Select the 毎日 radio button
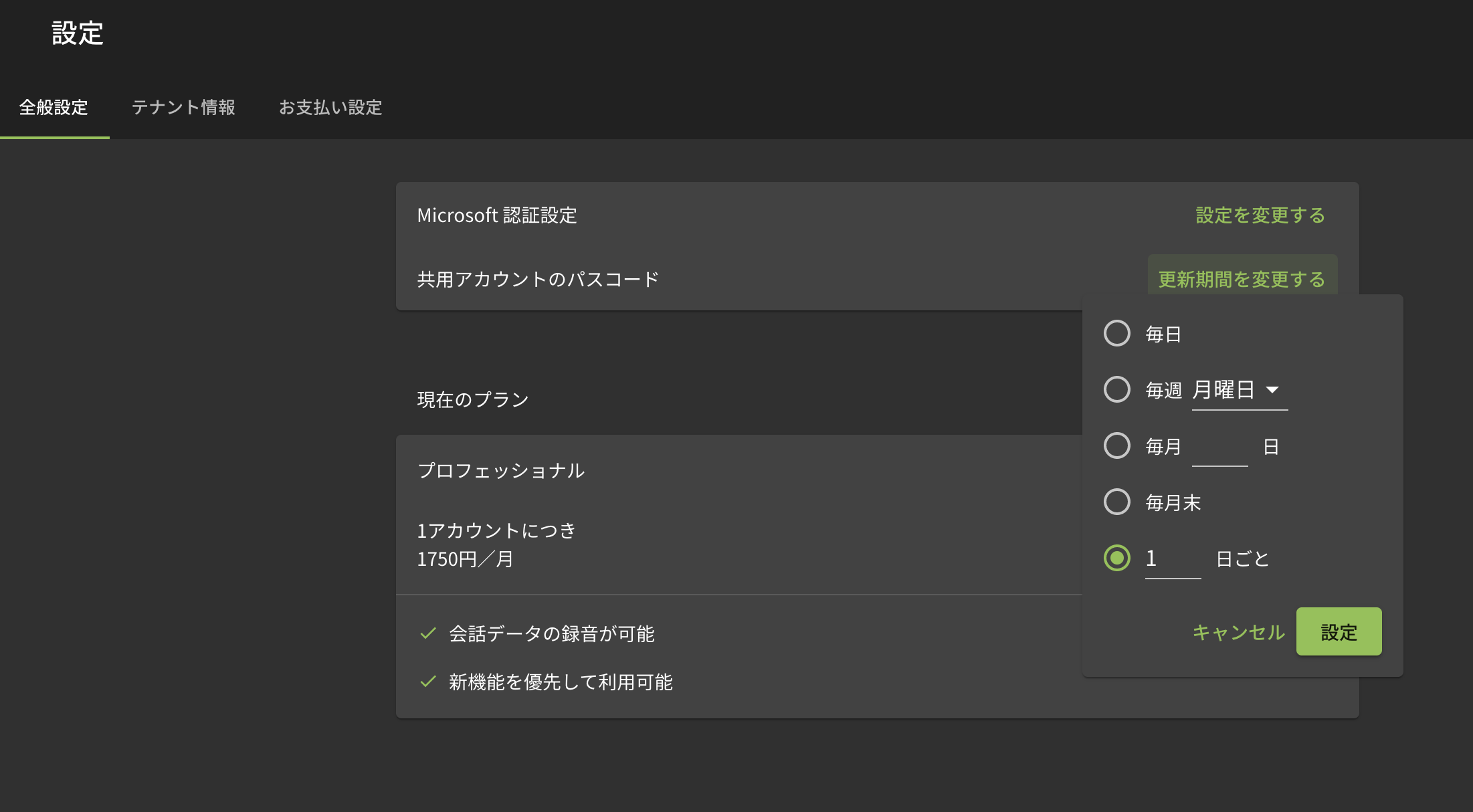1473x812 pixels. tap(1116, 333)
